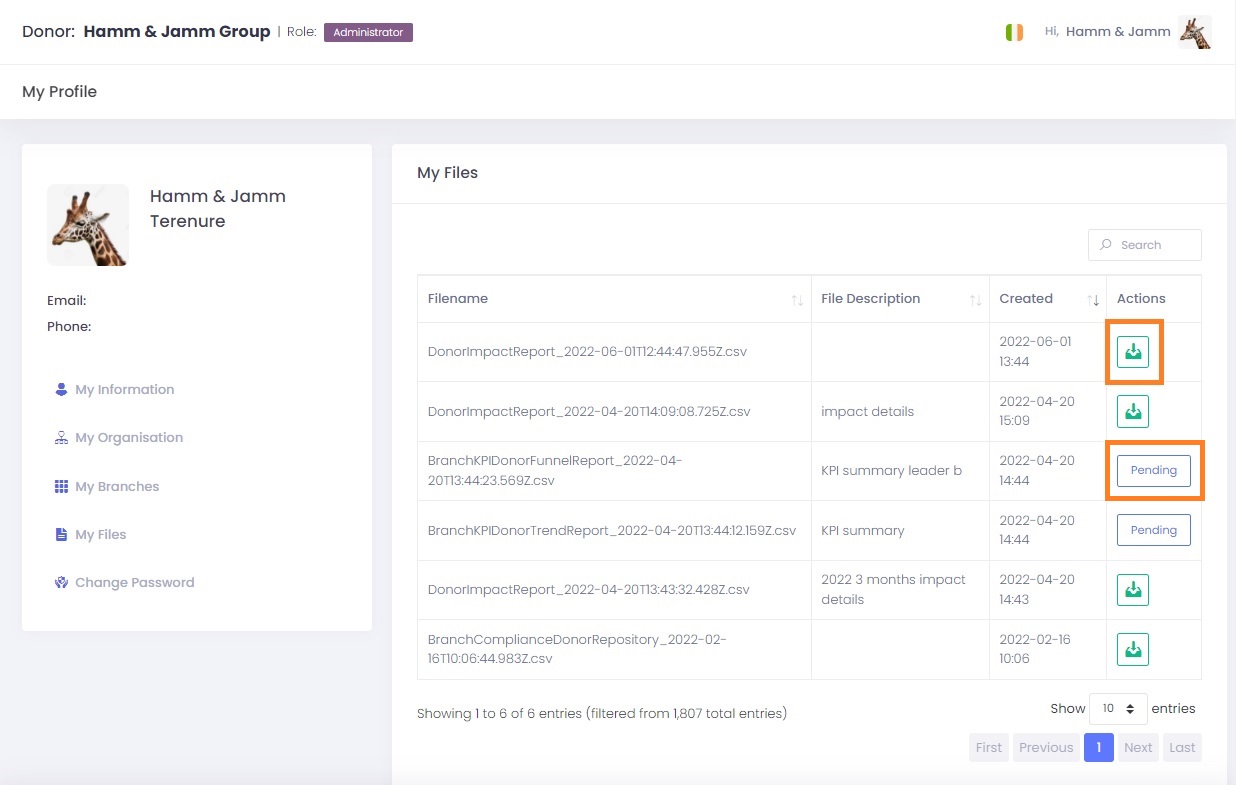Click Pending button for BranchKPIDonorFunnelReport

click(x=1153, y=471)
